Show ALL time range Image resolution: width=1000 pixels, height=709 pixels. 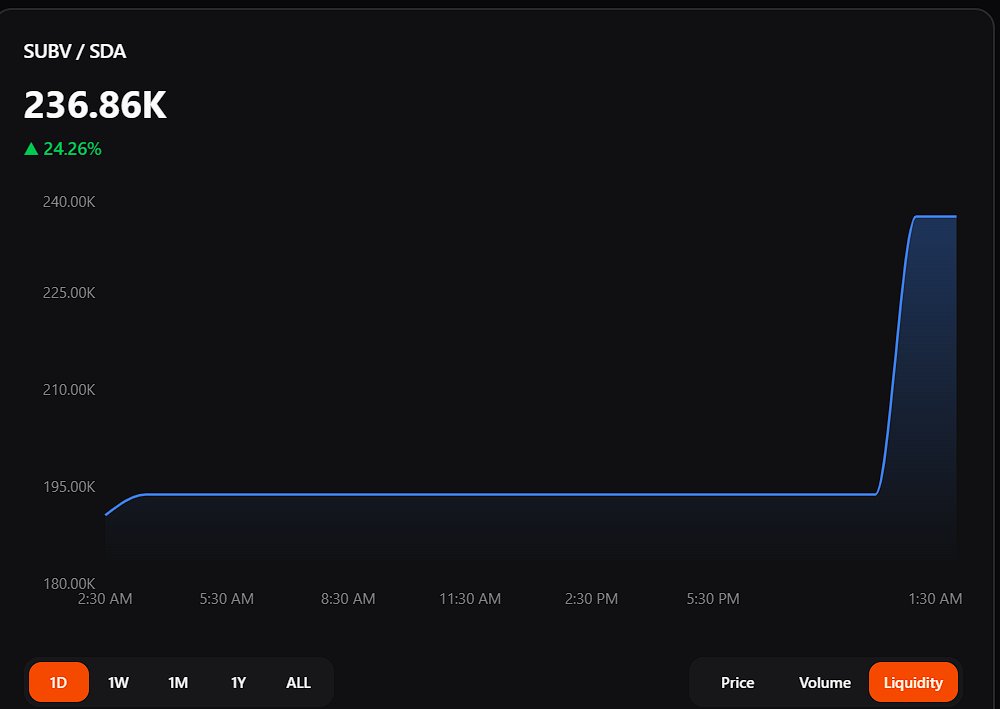[x=298, y=682]
